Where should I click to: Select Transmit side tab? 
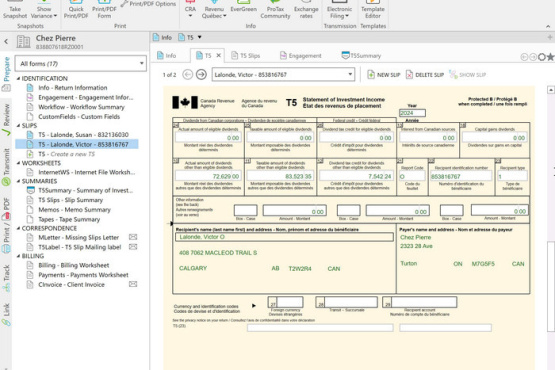point(6,166)
